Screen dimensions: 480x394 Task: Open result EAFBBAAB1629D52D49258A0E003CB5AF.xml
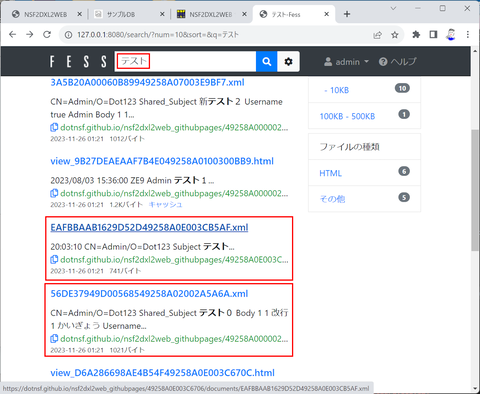click(149, 227)
